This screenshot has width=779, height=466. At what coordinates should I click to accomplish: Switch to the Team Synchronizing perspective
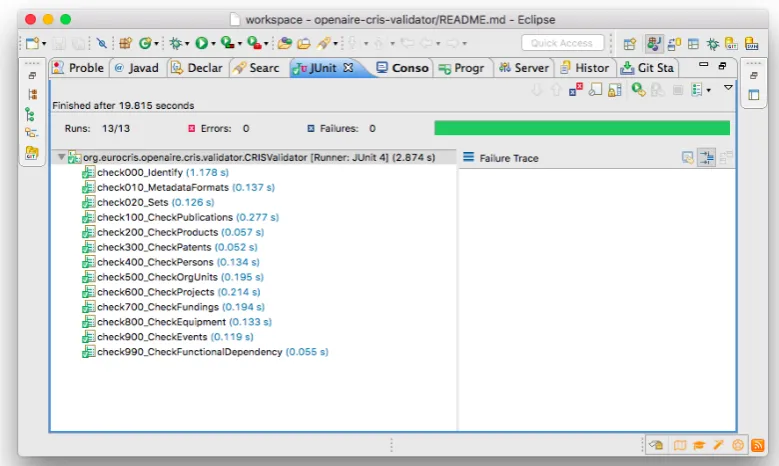(x=674, y=44)
